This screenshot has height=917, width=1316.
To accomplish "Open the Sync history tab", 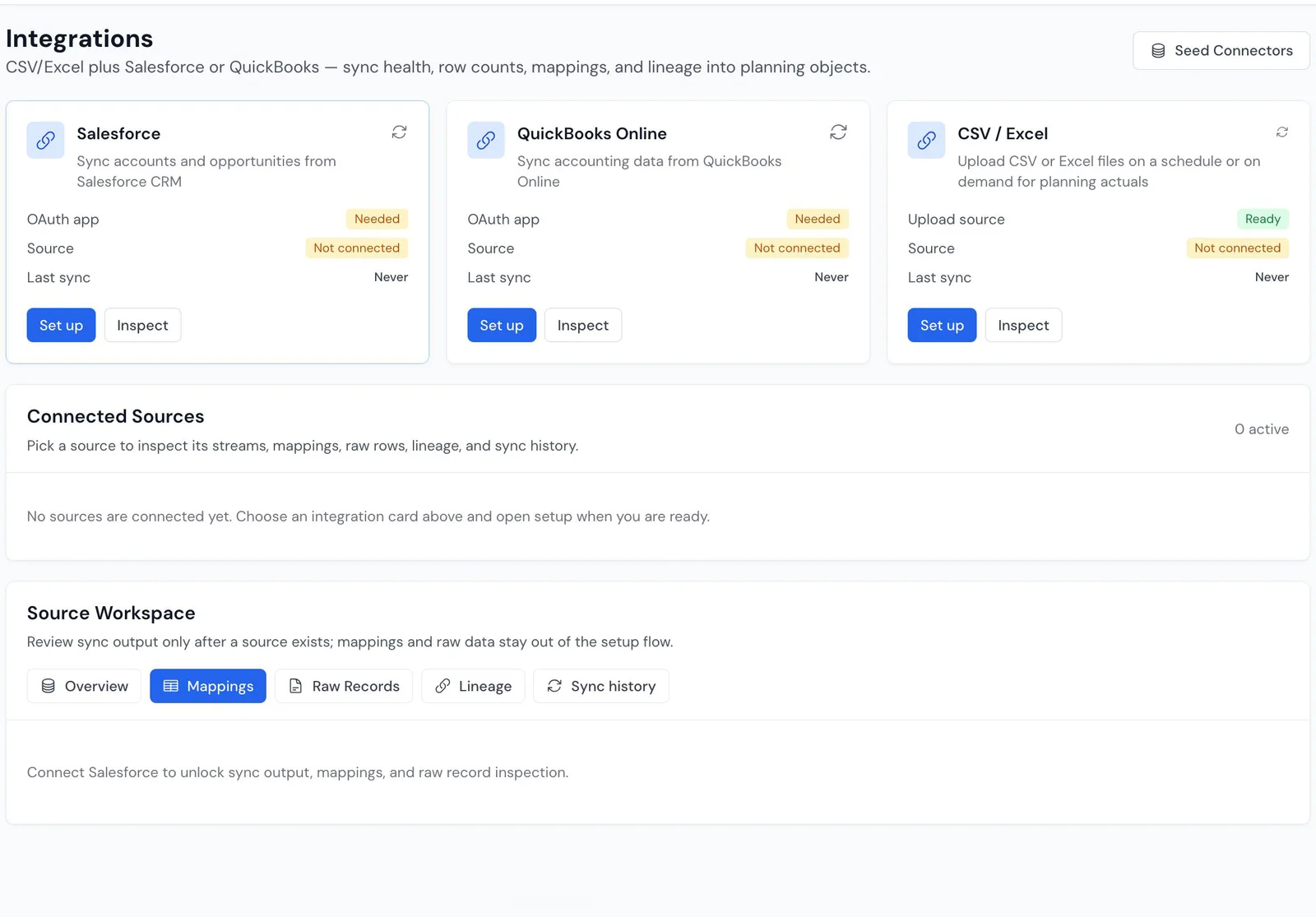I will (601, 686).
